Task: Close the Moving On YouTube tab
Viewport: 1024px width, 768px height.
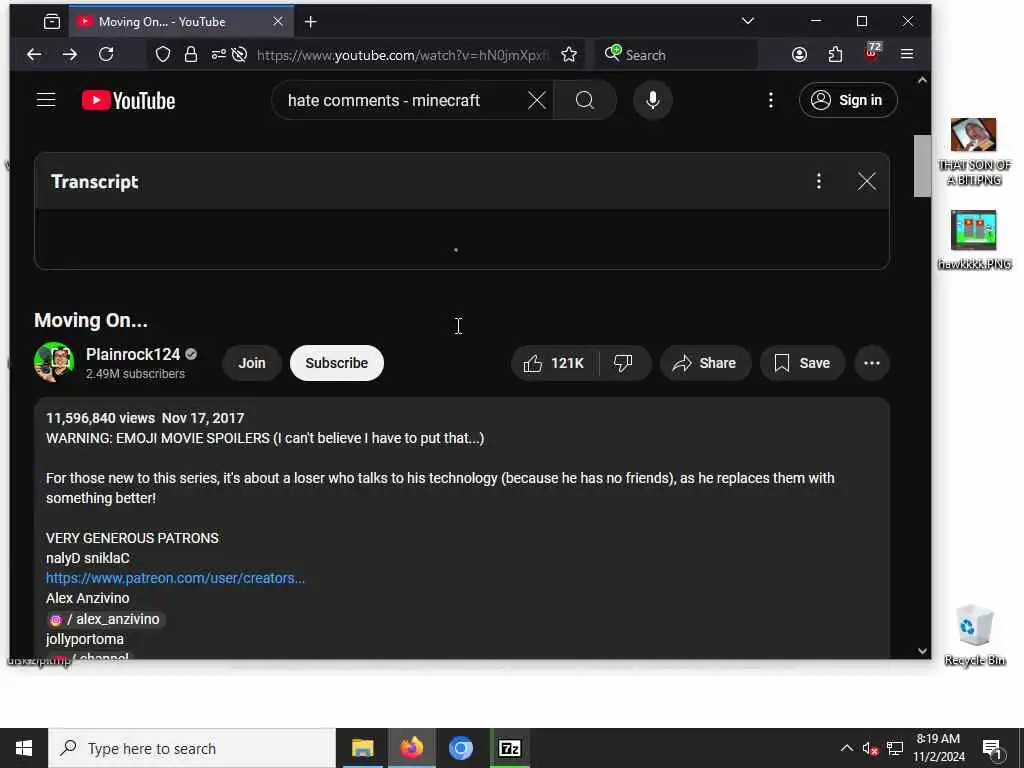Action: tap(278, 22)
